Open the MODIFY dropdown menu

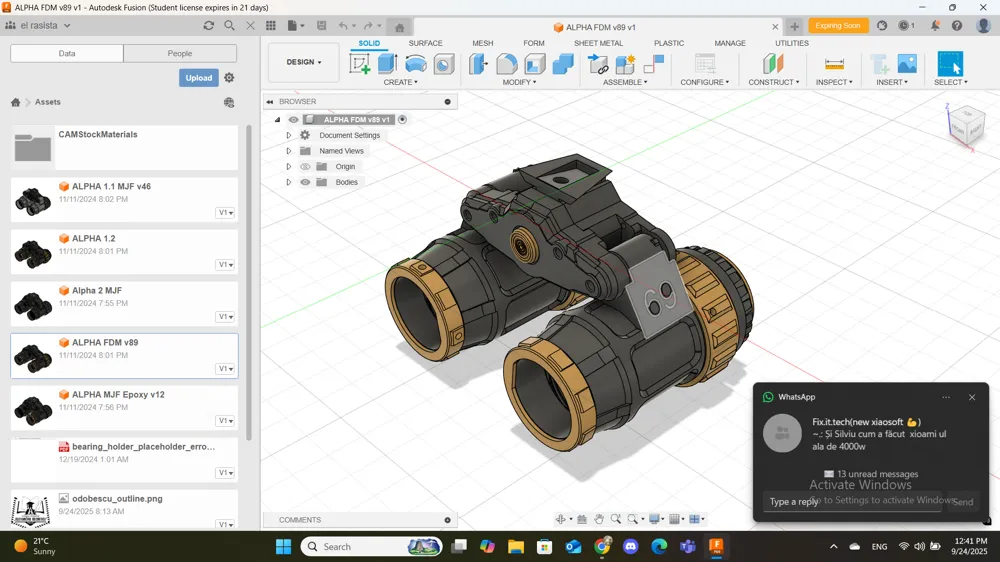pyautogui.click(x=519, y=82)
